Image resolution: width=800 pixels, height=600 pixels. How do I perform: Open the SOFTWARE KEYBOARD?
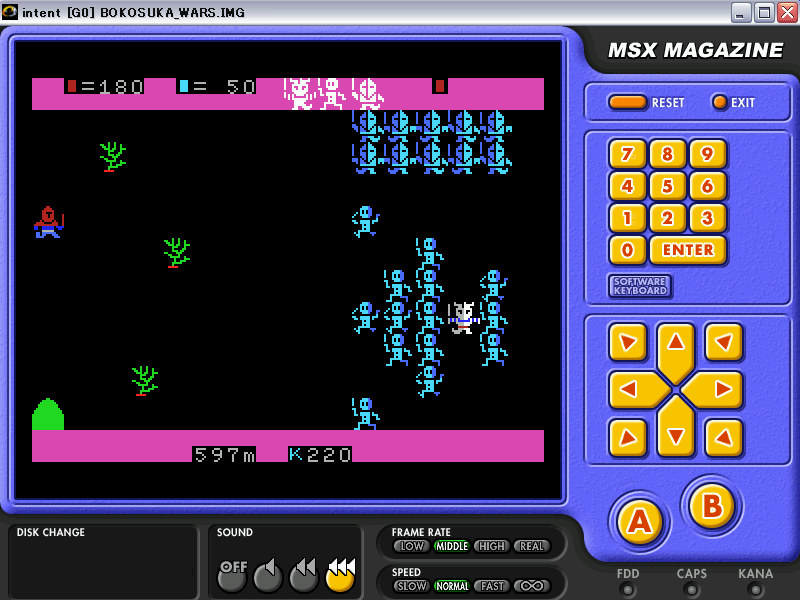640,286
